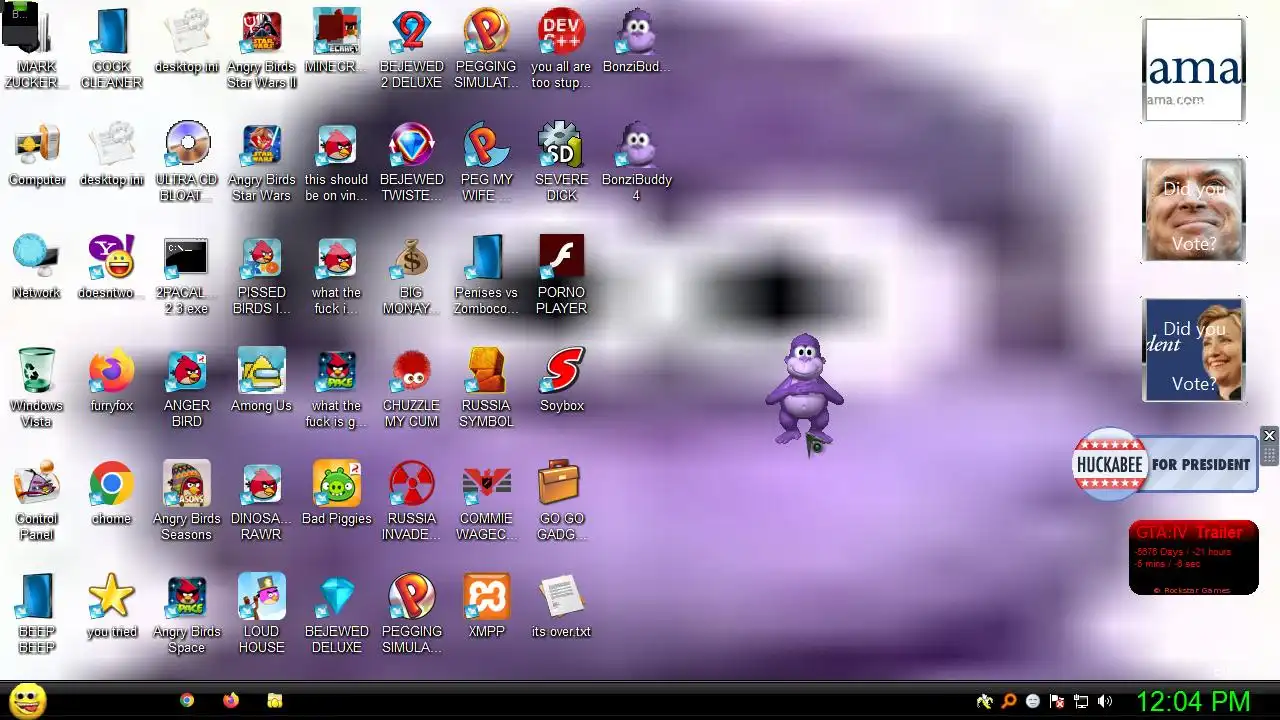Open the pinned folder on taskbar
This screenshot has width=1280, height=720.
[x=275, y=701]
